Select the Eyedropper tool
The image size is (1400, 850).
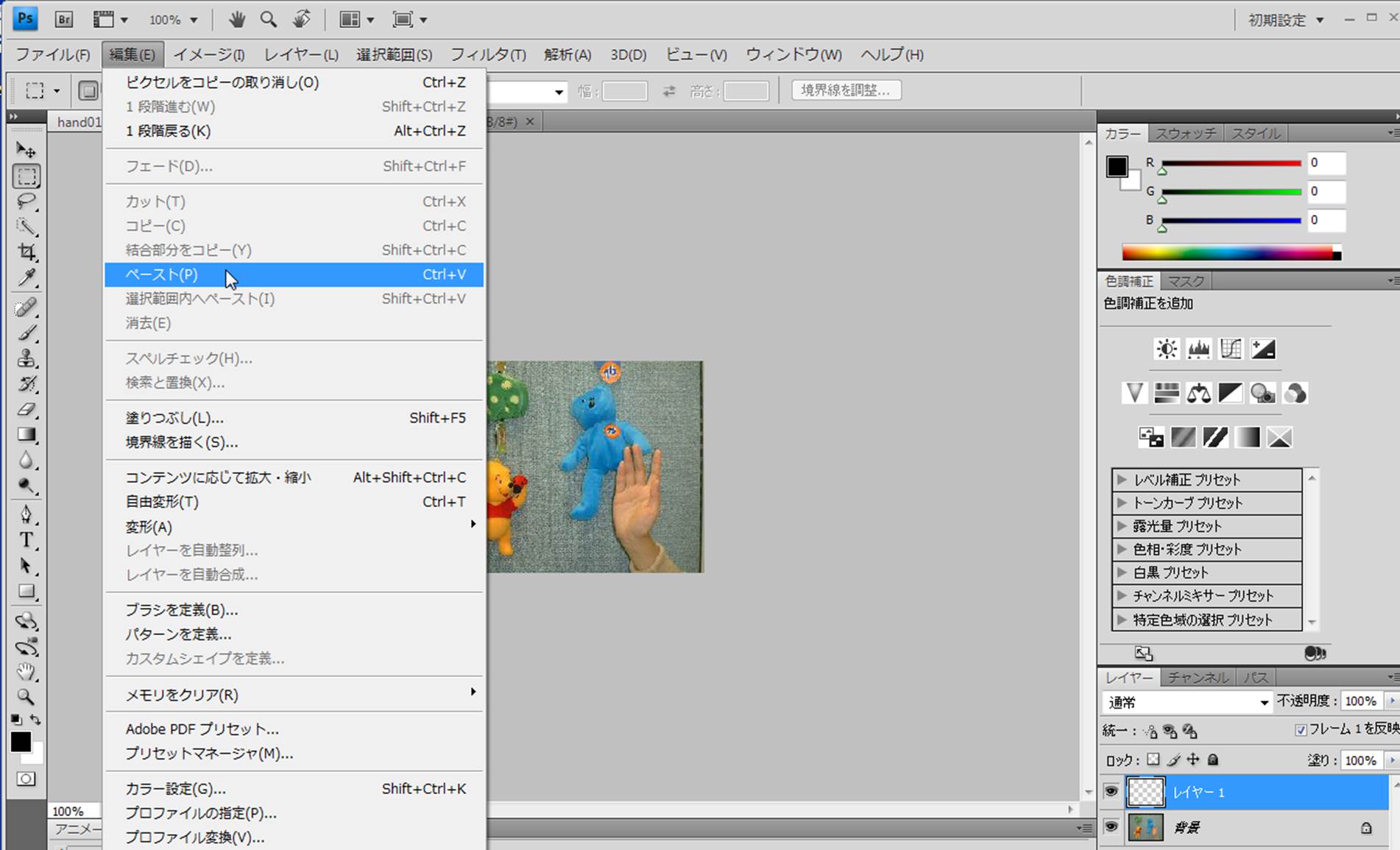coord(26,277)
